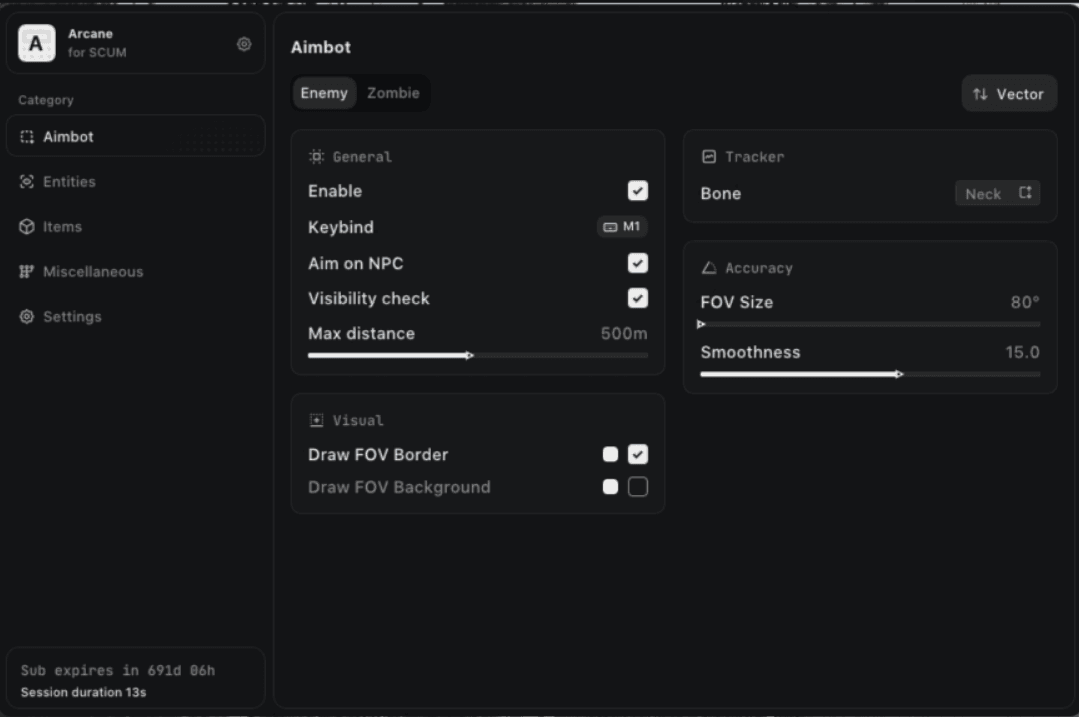Select the Enemy tab
The height and width of the screenshot is (717, 1079).
click(324, 93)
